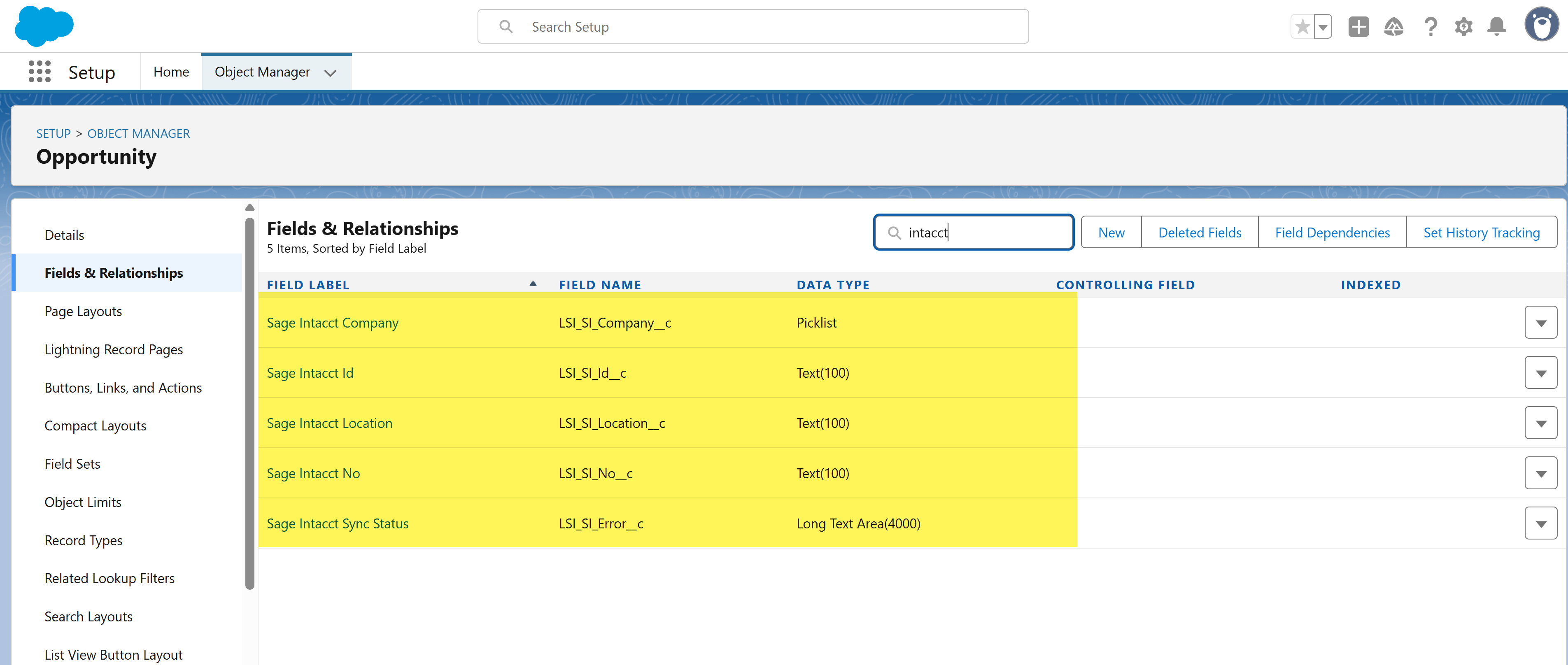Click the Picklist data type cell

[x=816, y=323]
